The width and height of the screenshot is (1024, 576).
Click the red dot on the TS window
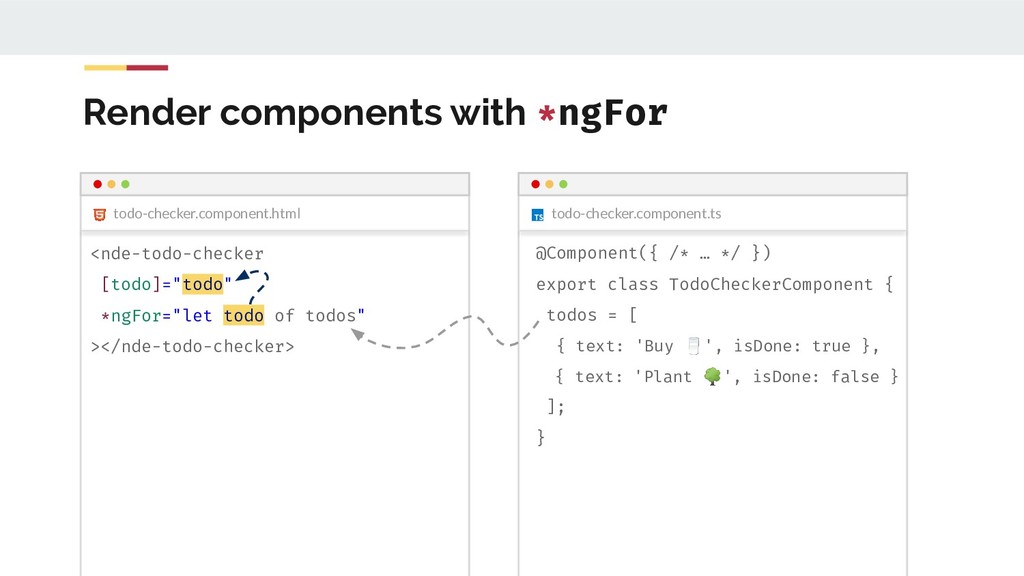click(535, 184)
